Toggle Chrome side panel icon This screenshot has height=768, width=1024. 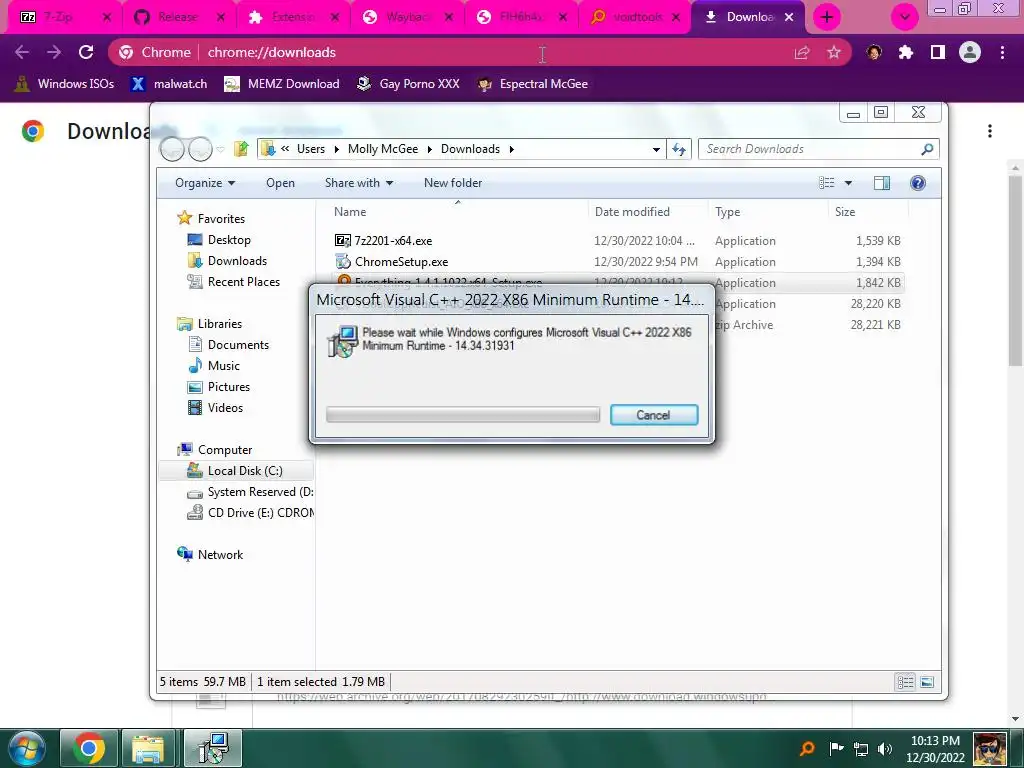coord(937,52)
